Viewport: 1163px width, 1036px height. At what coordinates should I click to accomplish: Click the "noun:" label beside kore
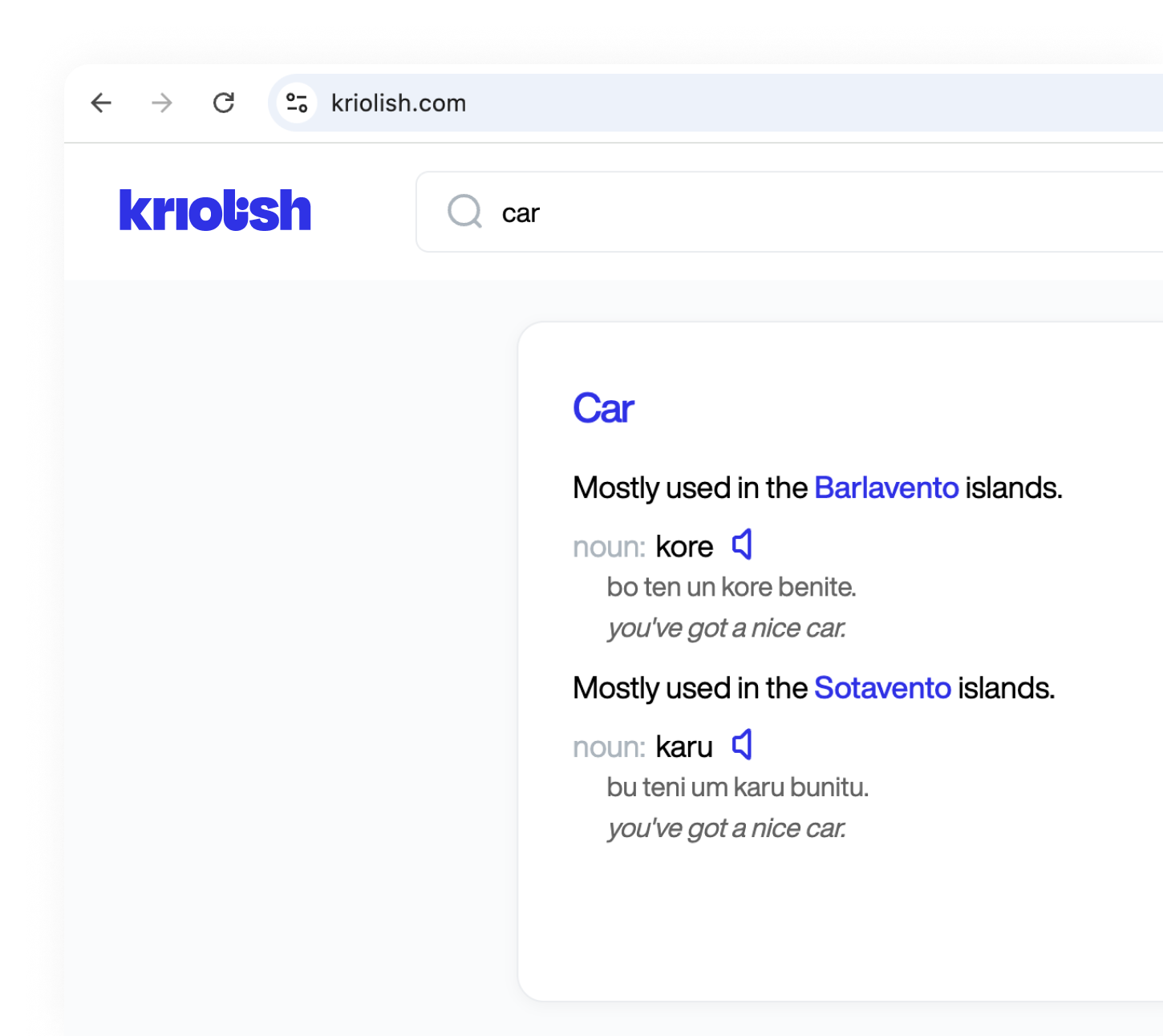(609, 547)
